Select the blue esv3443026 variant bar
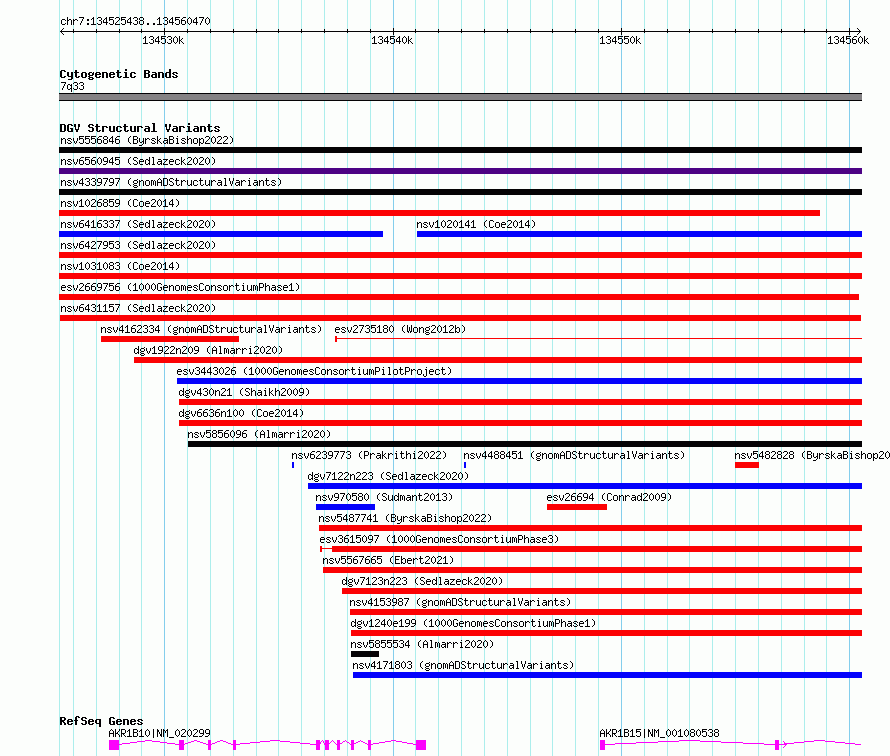Screen dimensions: 890x756 pos(519,381)
